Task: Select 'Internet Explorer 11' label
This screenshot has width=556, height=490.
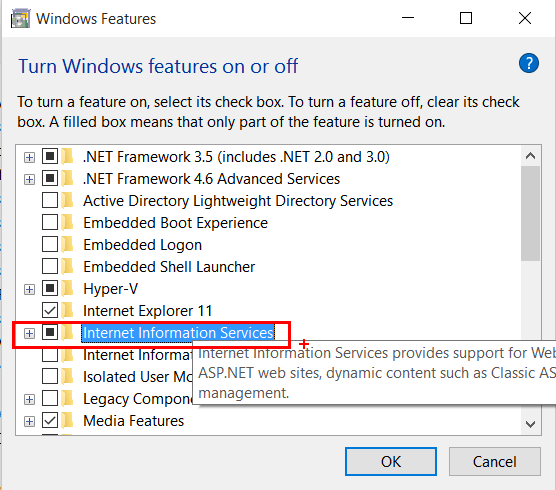Action: point(148,311)
